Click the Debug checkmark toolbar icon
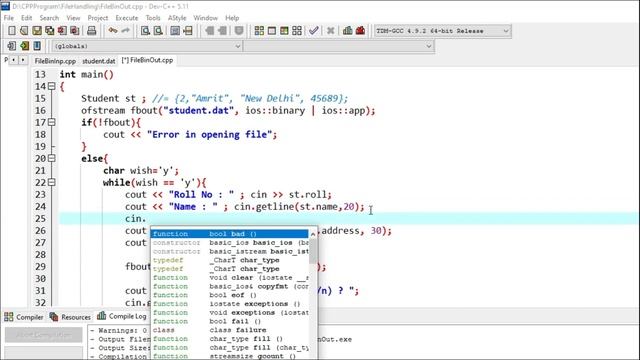Viewport: 640px width, 360px height. (x=313, y=31)
